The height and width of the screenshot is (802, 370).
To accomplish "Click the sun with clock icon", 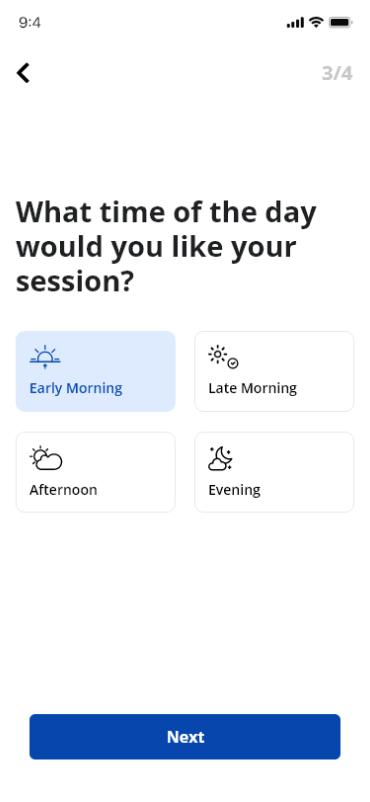I will [x=223, y=357].
